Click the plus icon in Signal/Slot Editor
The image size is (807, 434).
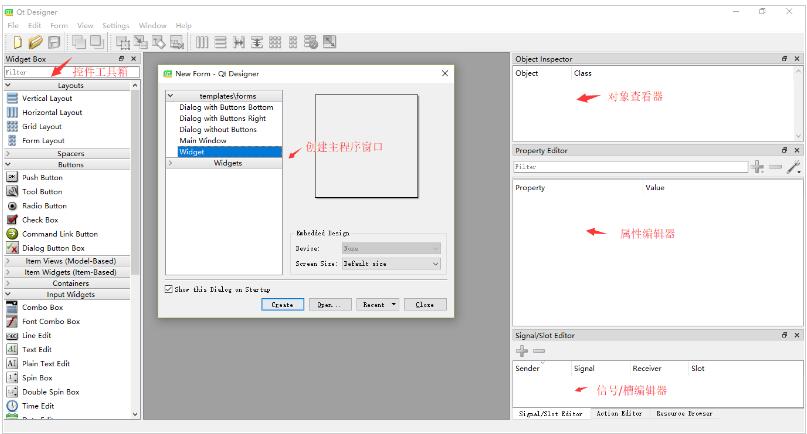[x=522, y=351]
